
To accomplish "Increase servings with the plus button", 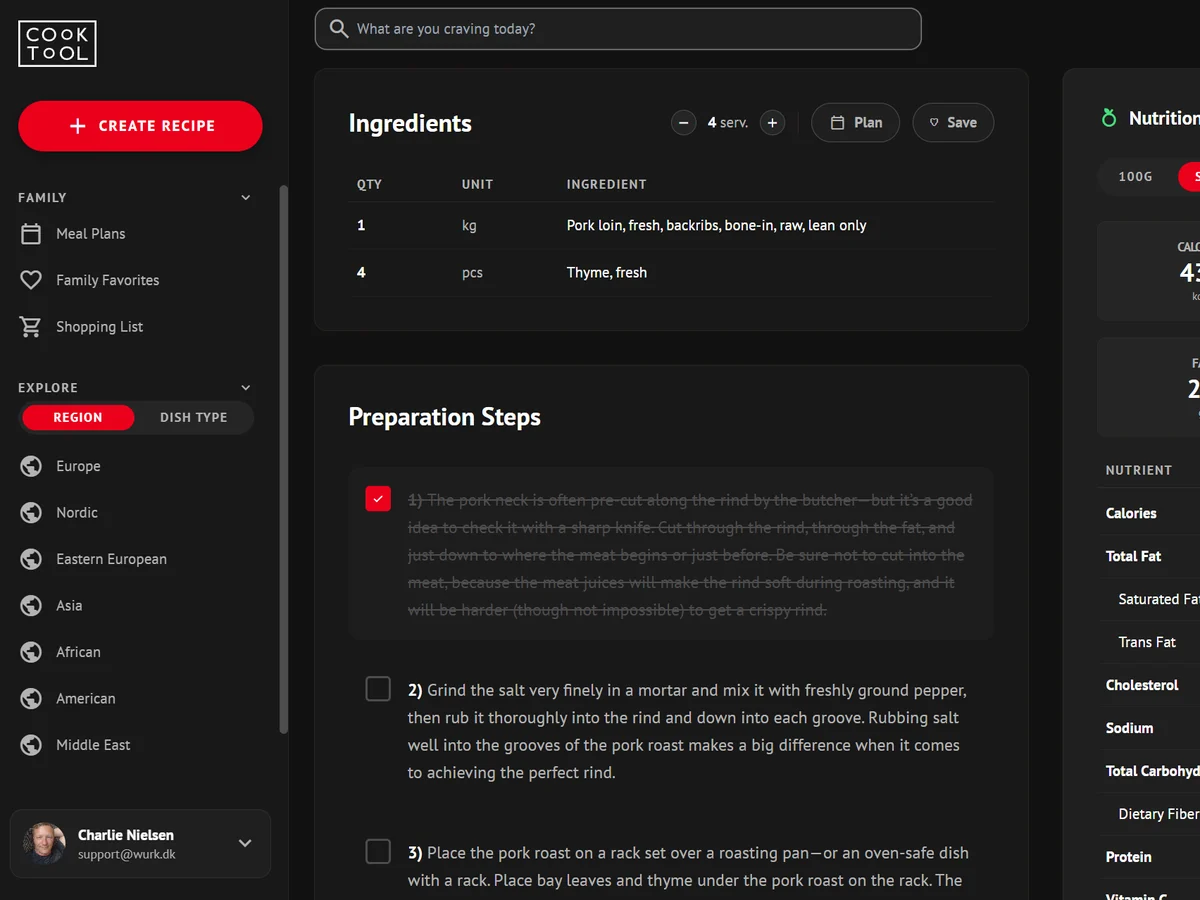I will tap(772, 123).
